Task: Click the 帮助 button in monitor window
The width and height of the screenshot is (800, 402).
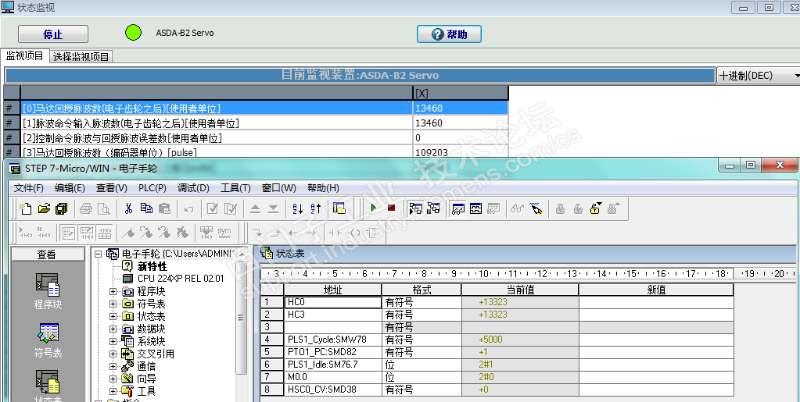Action: pos(449,34)
